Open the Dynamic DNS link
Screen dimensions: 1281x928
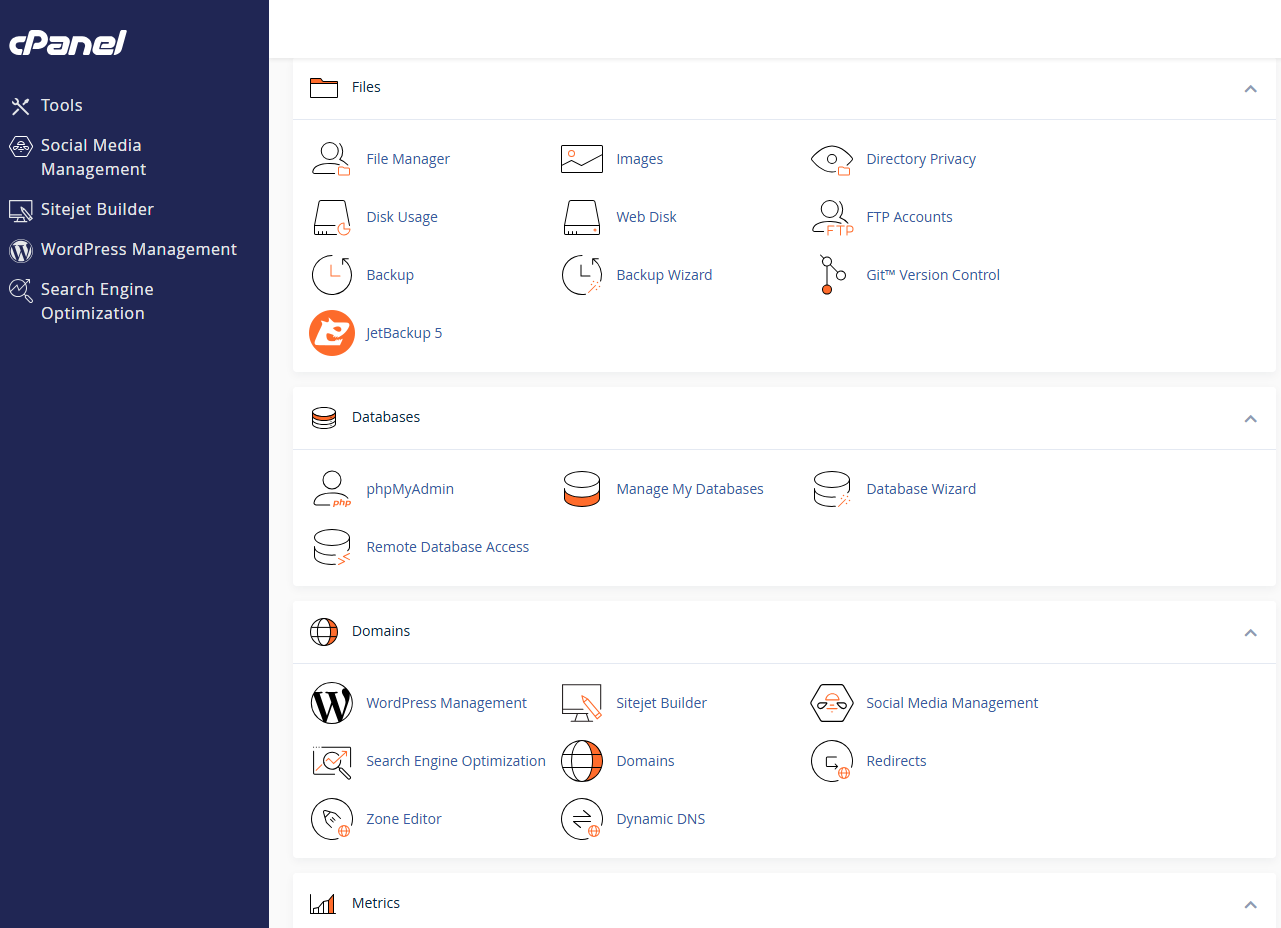pyautogui.click(x=661, y=819)
